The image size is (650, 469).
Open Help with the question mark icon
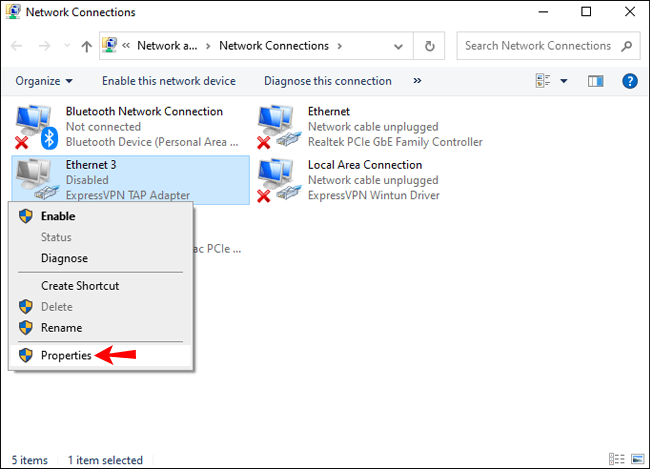[630, 81]
